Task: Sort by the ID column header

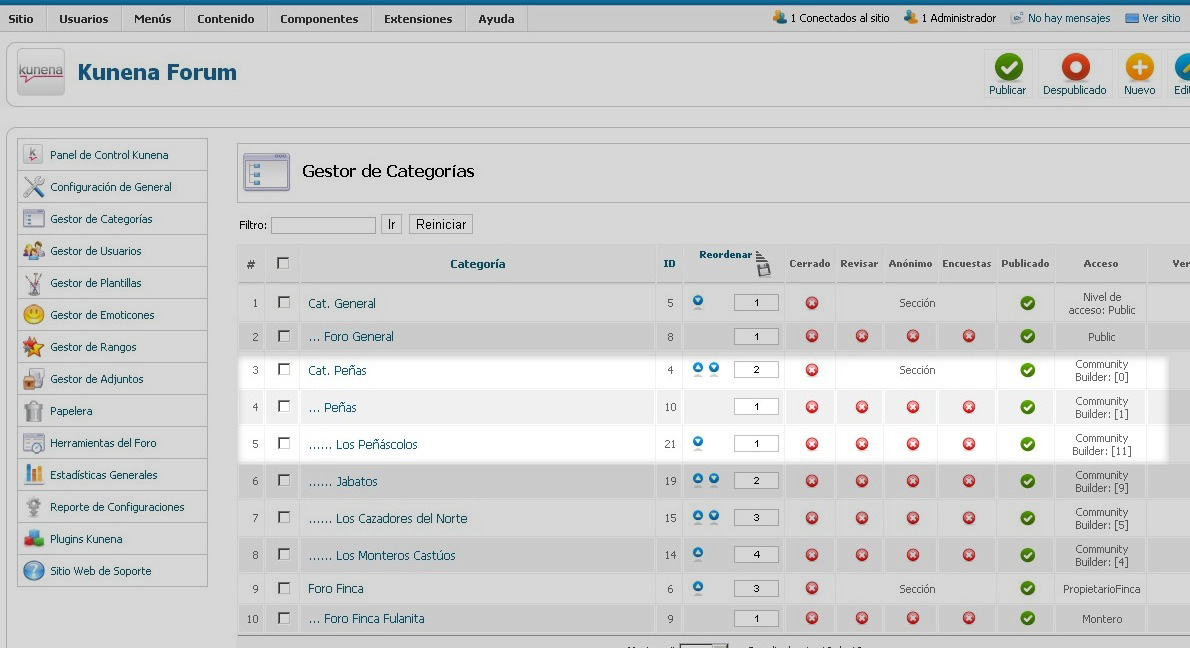Action: click(x=669, y=264)
